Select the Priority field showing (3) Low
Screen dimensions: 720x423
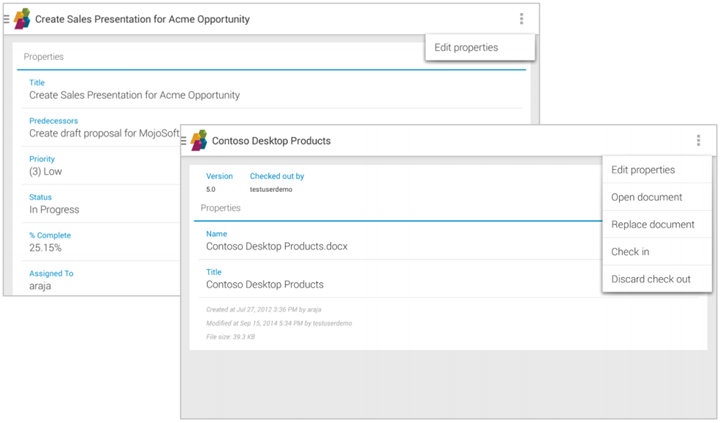click(46, 171)
